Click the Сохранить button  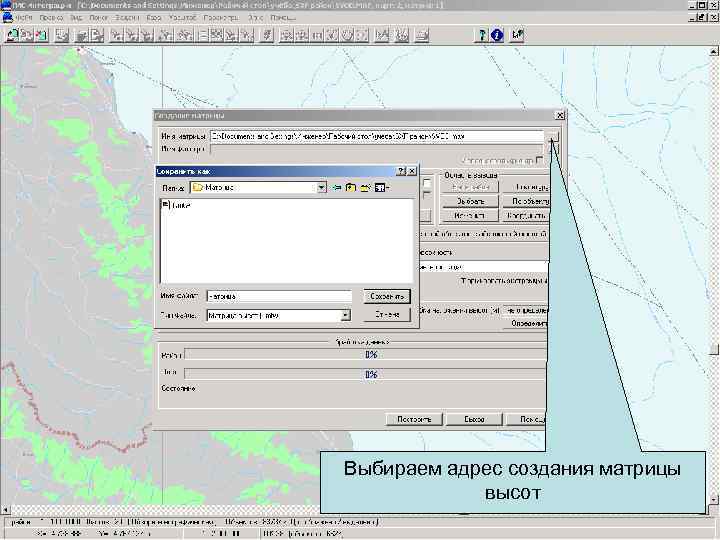[x=387, y=297]
